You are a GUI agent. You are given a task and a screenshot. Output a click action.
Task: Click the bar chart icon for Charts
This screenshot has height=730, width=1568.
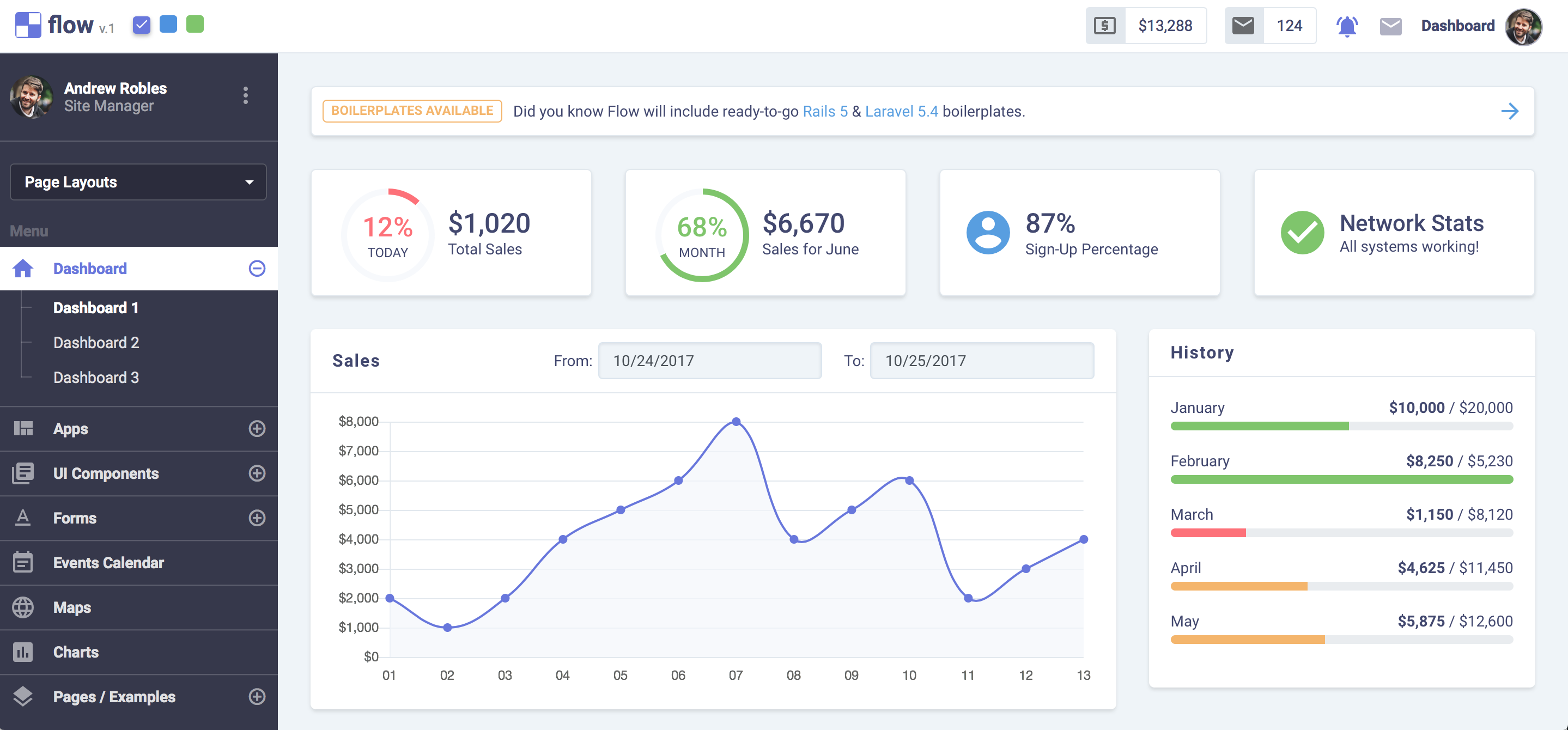pos(23,652)
